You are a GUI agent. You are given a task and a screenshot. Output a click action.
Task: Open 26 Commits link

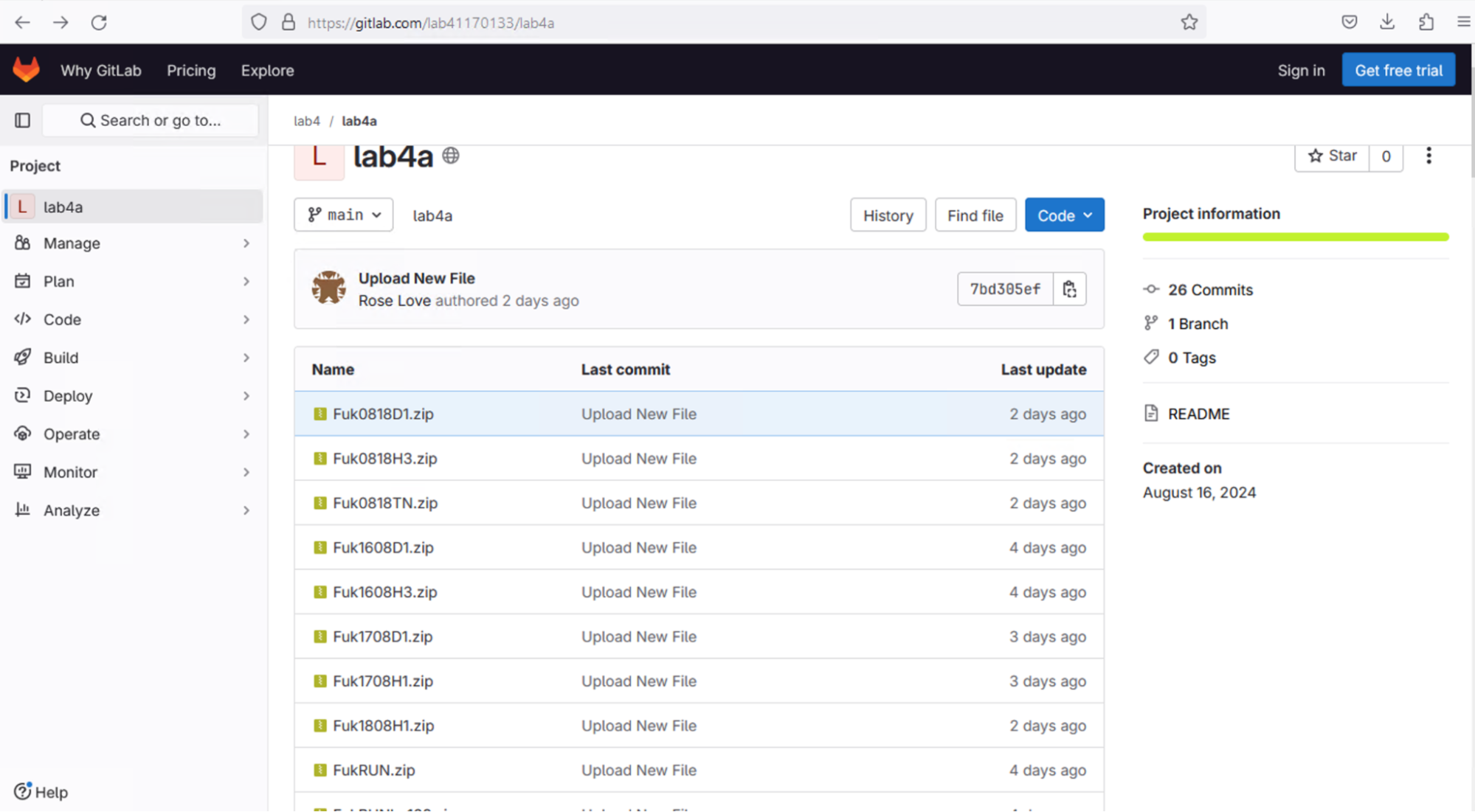pyautogui.click(x=1210, y=290)
